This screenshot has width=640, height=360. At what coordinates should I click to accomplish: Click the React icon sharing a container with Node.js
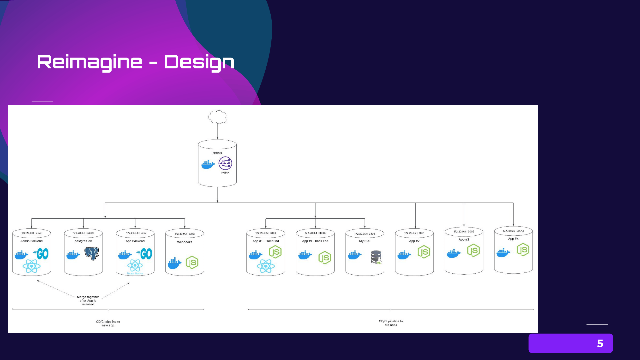[x=266, y=267]
